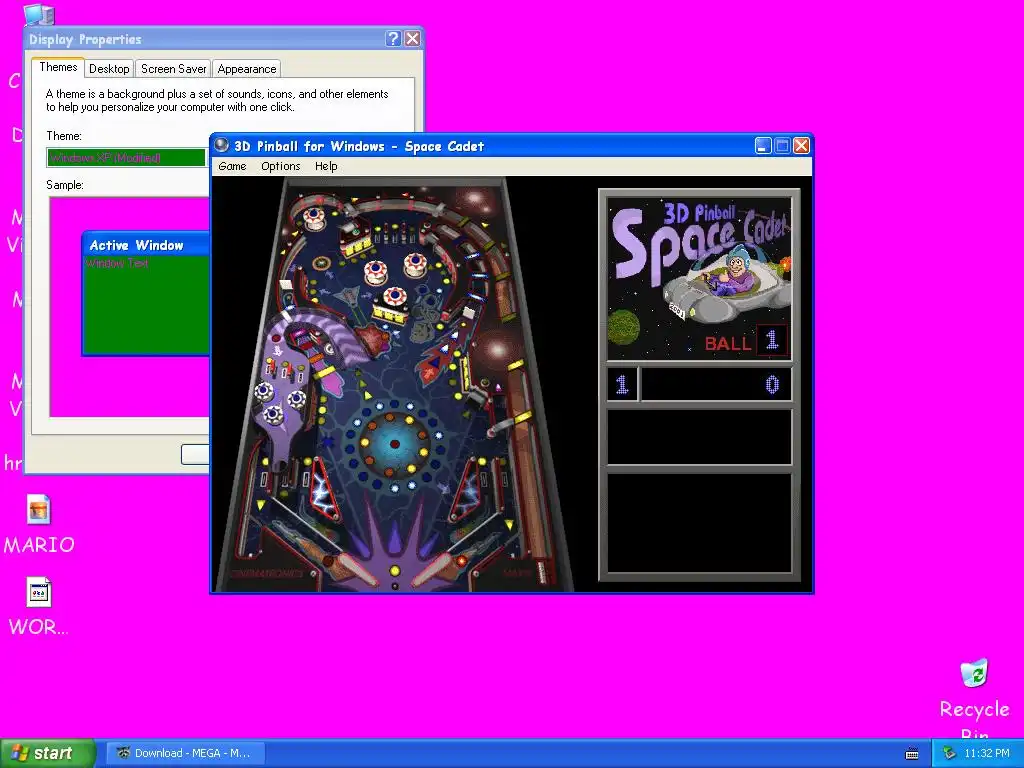Click the Start button

point(47,753)
